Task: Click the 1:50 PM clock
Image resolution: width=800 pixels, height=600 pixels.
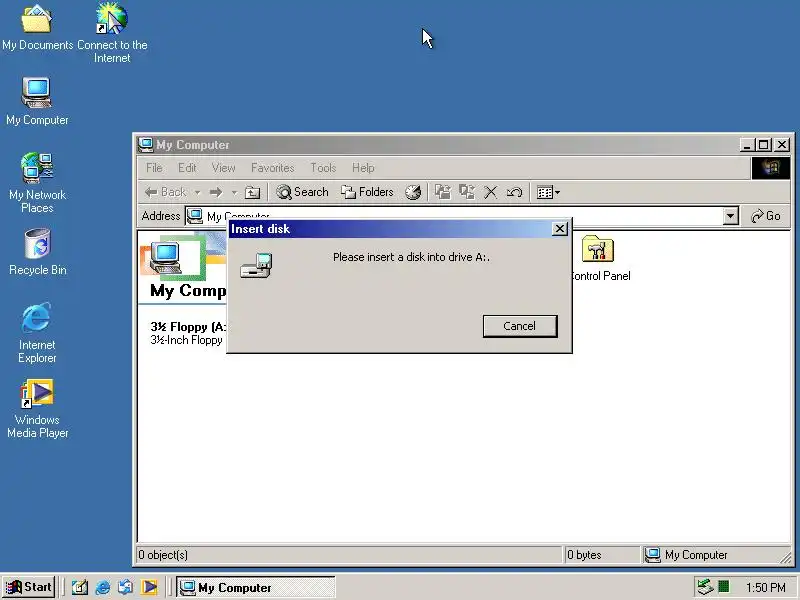Action: [765, 588]
